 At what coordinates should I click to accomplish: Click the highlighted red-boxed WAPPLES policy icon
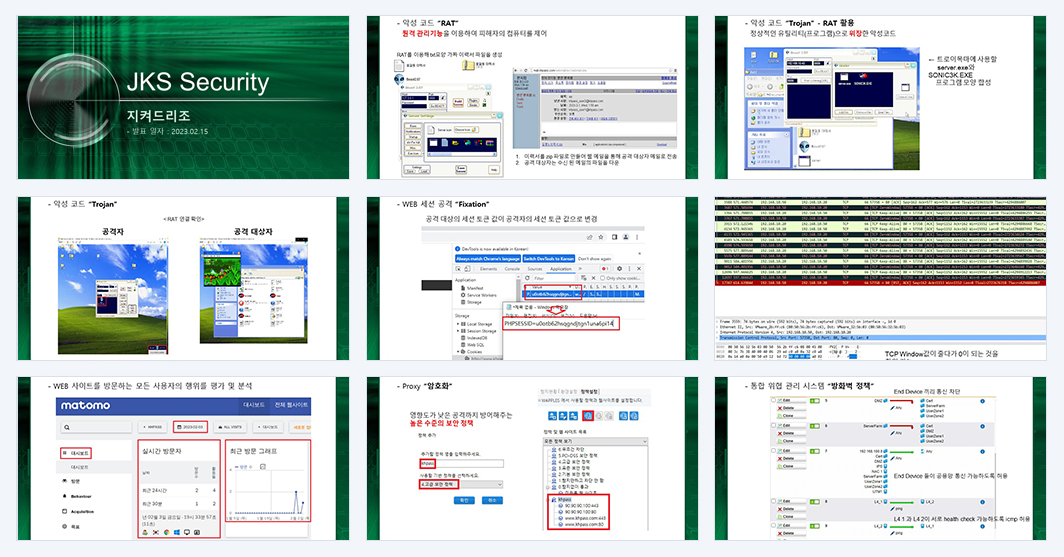[x=588, y=416]
